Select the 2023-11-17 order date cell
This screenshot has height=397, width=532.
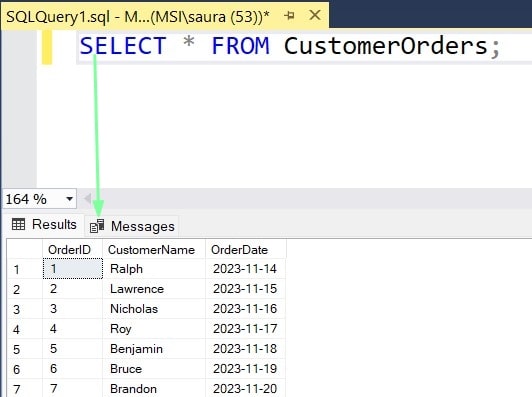point(245,329)
